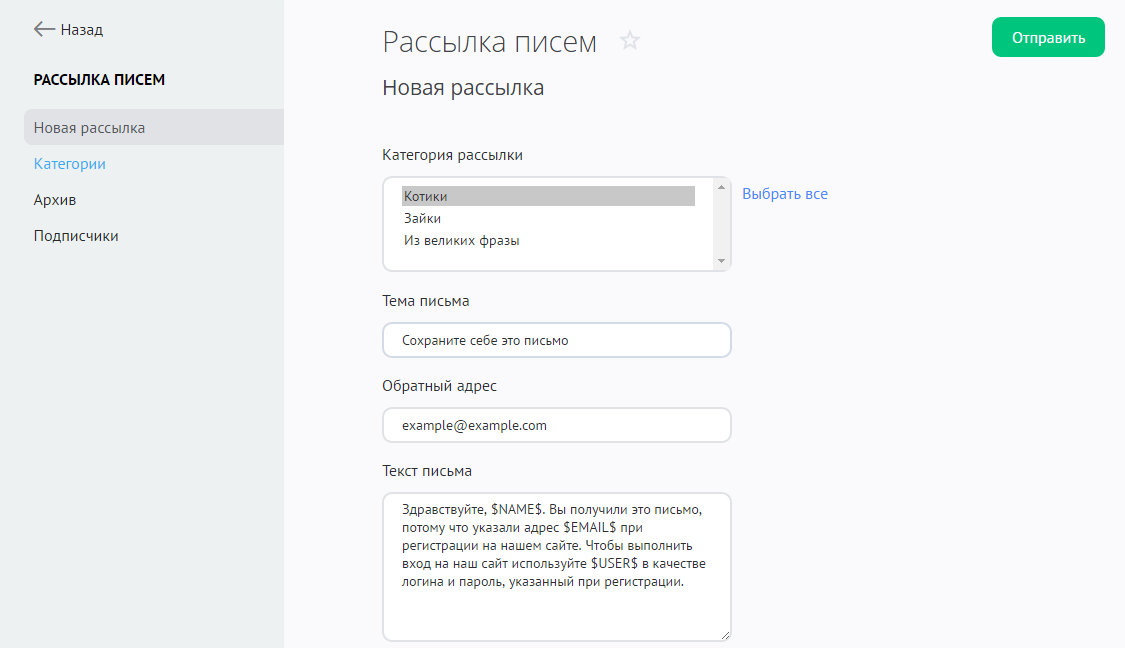Click the Текст письма field label
Image resolution: width=1125 pixels, height=648 pixels.
pos(427,471)
